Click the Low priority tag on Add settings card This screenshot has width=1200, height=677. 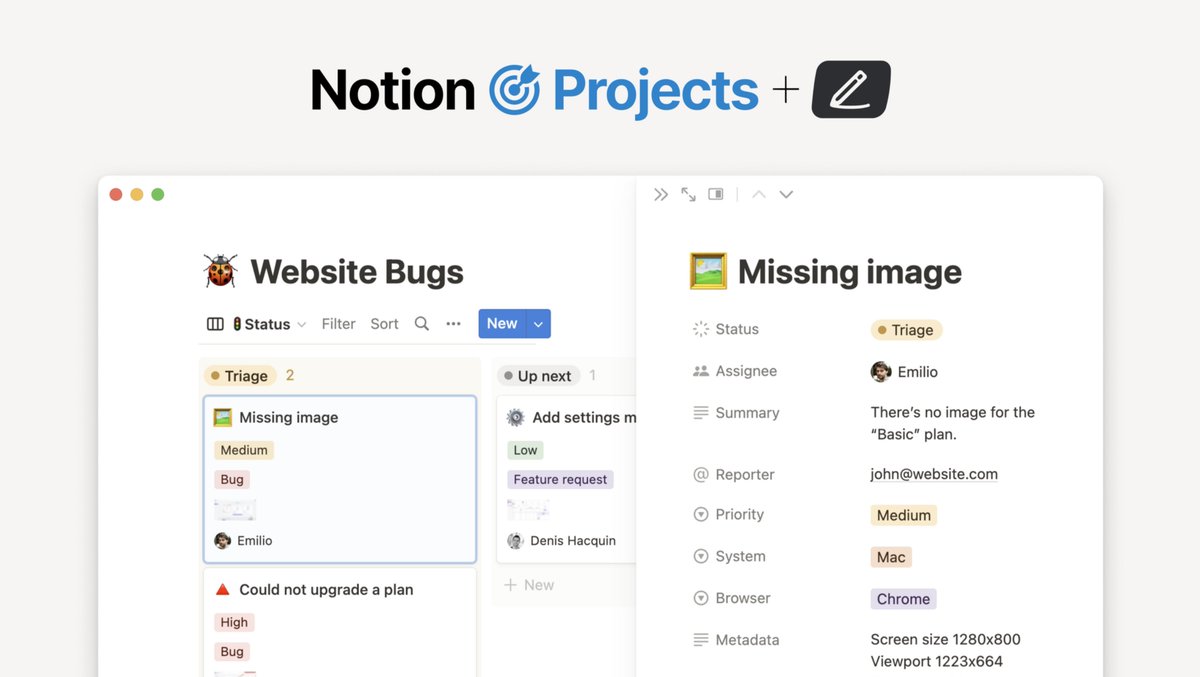click(x=524, y=450)
